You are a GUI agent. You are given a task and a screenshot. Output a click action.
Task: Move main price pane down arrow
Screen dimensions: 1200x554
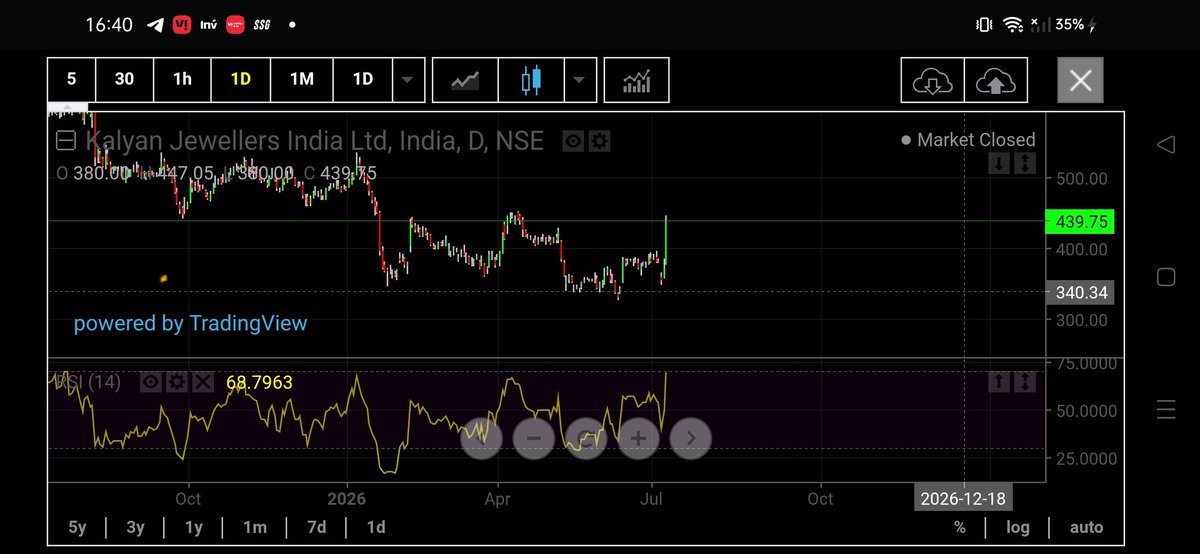point(999,163)
